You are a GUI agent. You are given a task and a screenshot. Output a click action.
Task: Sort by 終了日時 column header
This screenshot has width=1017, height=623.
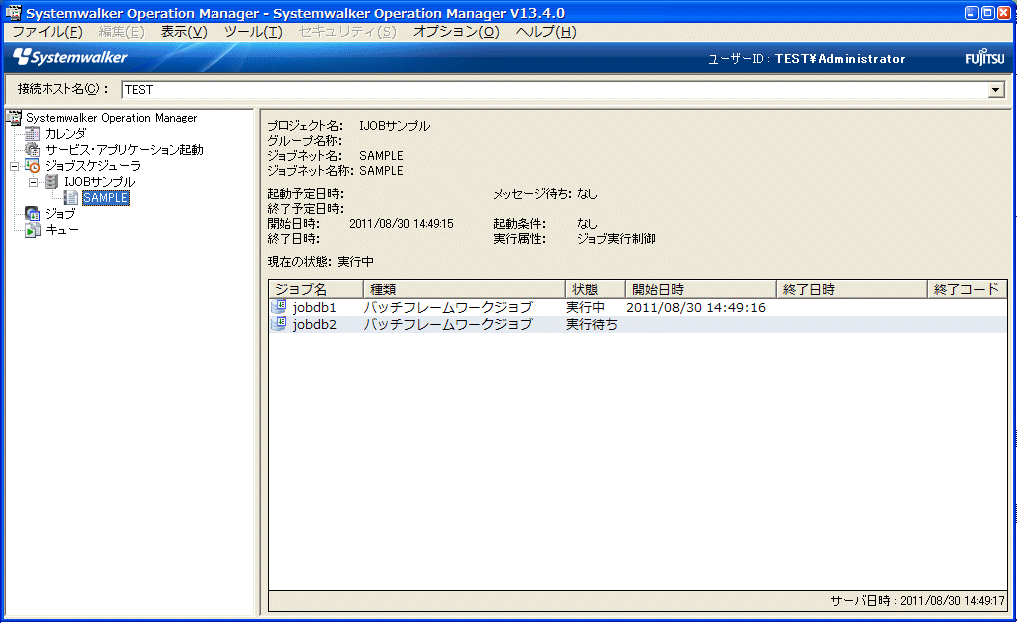852,289
